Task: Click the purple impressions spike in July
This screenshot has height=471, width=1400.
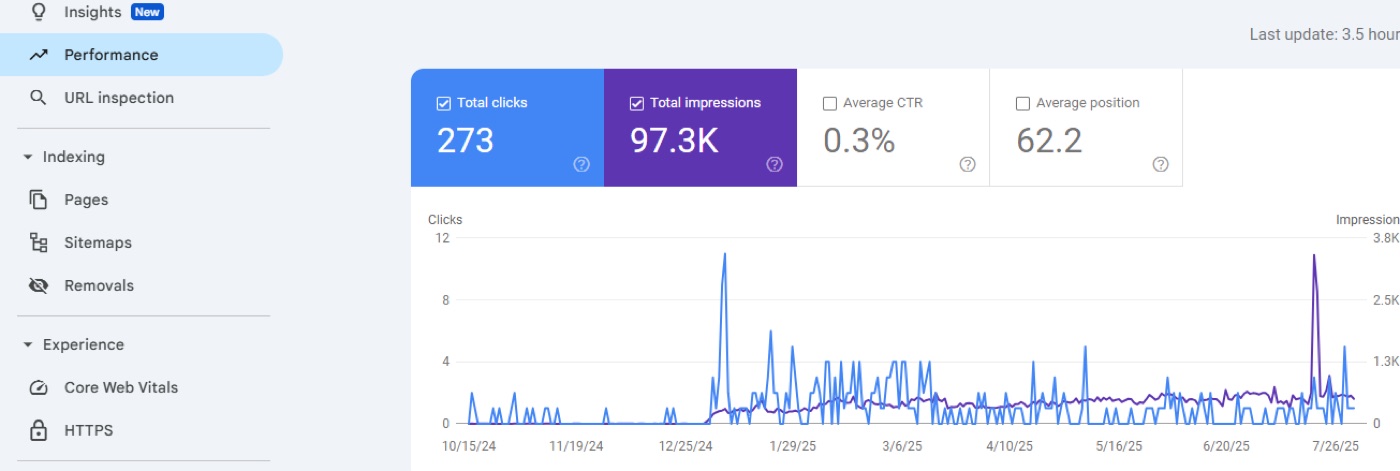Action: (1313, 256)
